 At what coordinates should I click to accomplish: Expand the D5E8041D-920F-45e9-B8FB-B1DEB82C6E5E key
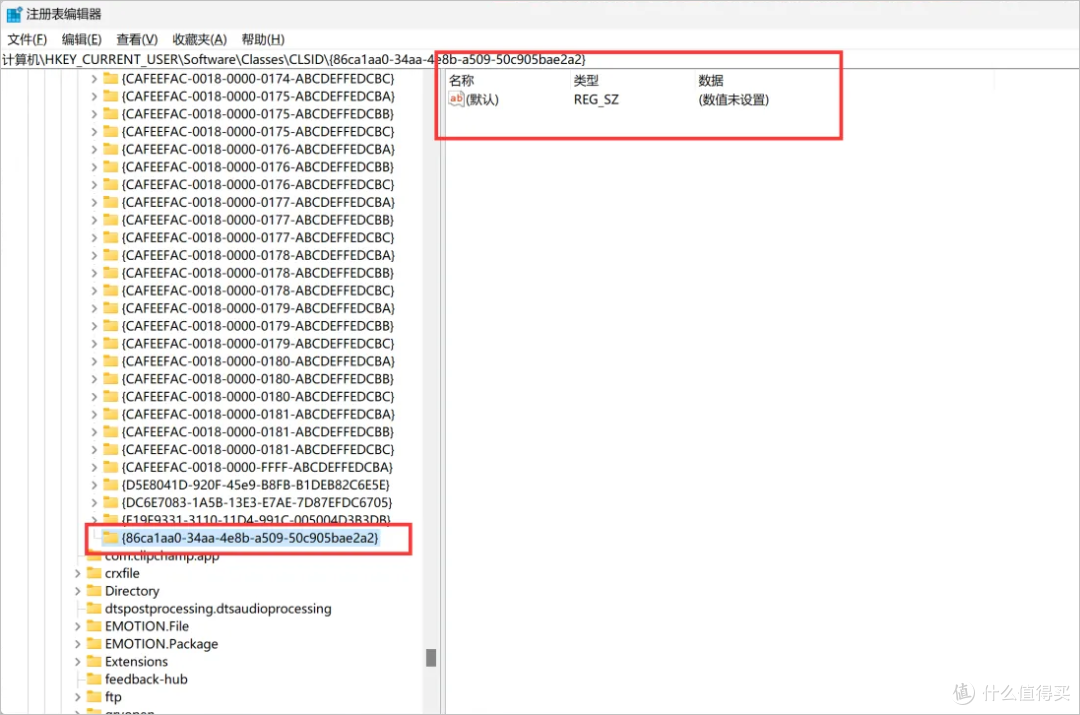pyautogui.click(x=94, y=485)
